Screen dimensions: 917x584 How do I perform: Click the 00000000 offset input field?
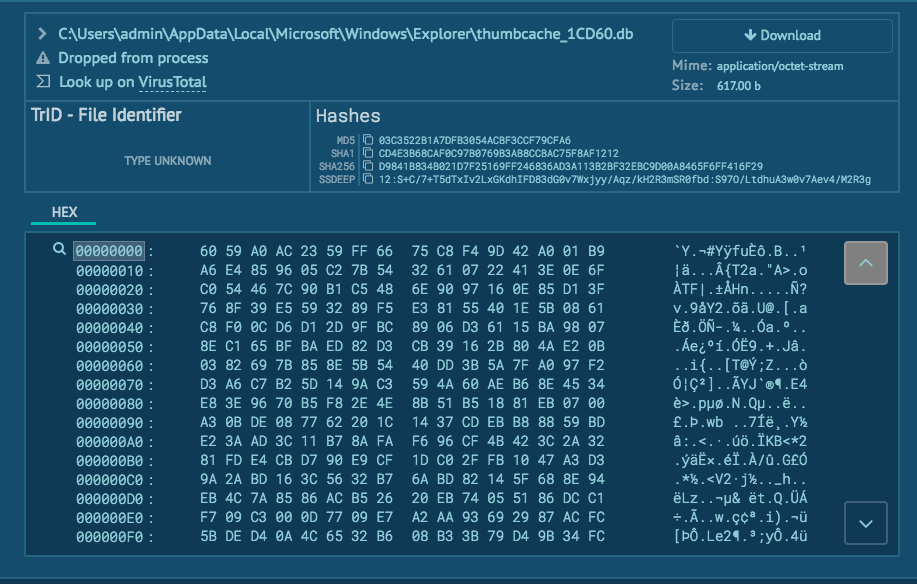pyautogui.click(x=109, y=250)
